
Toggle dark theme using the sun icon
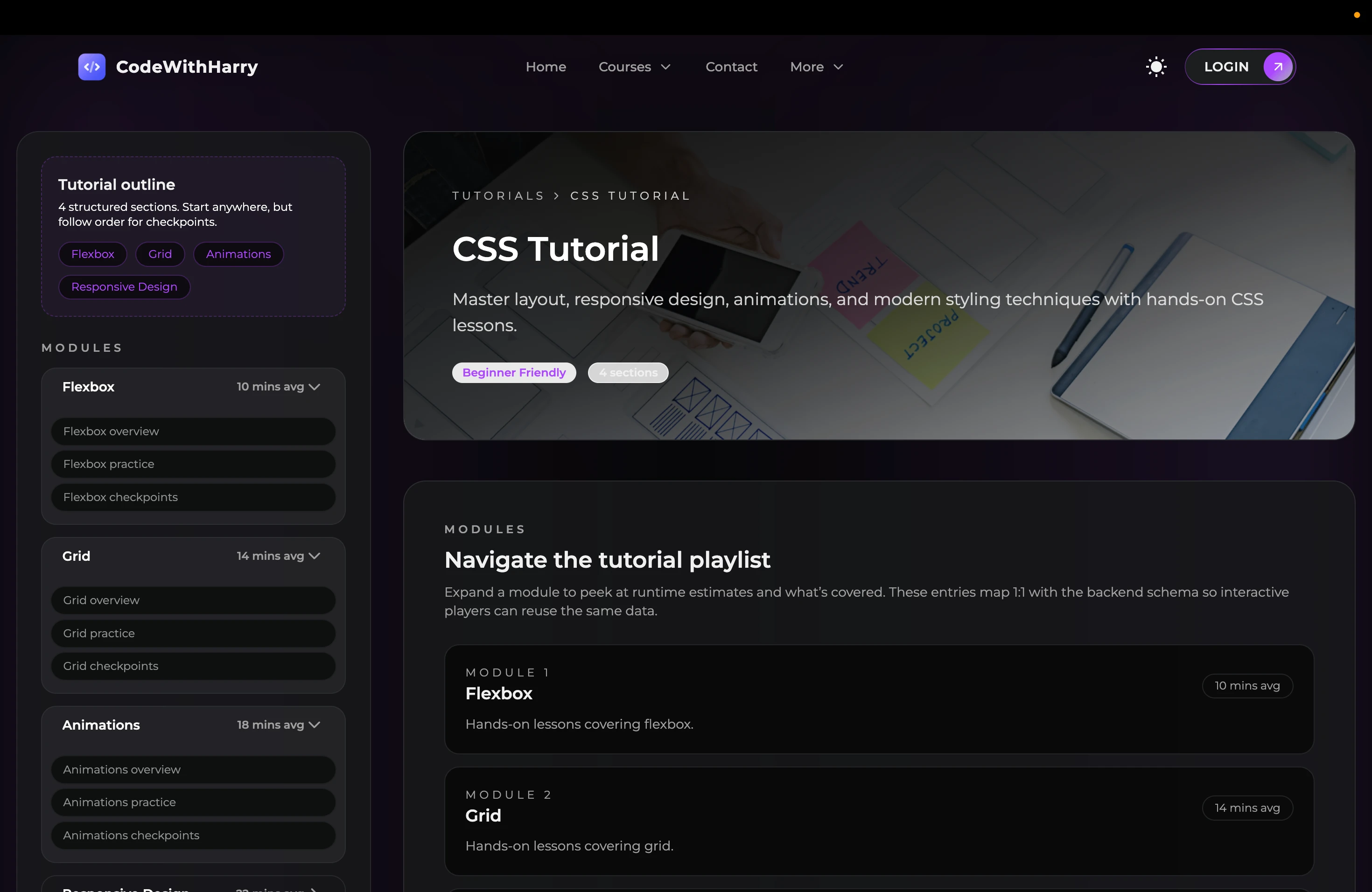coord(1156,66)
